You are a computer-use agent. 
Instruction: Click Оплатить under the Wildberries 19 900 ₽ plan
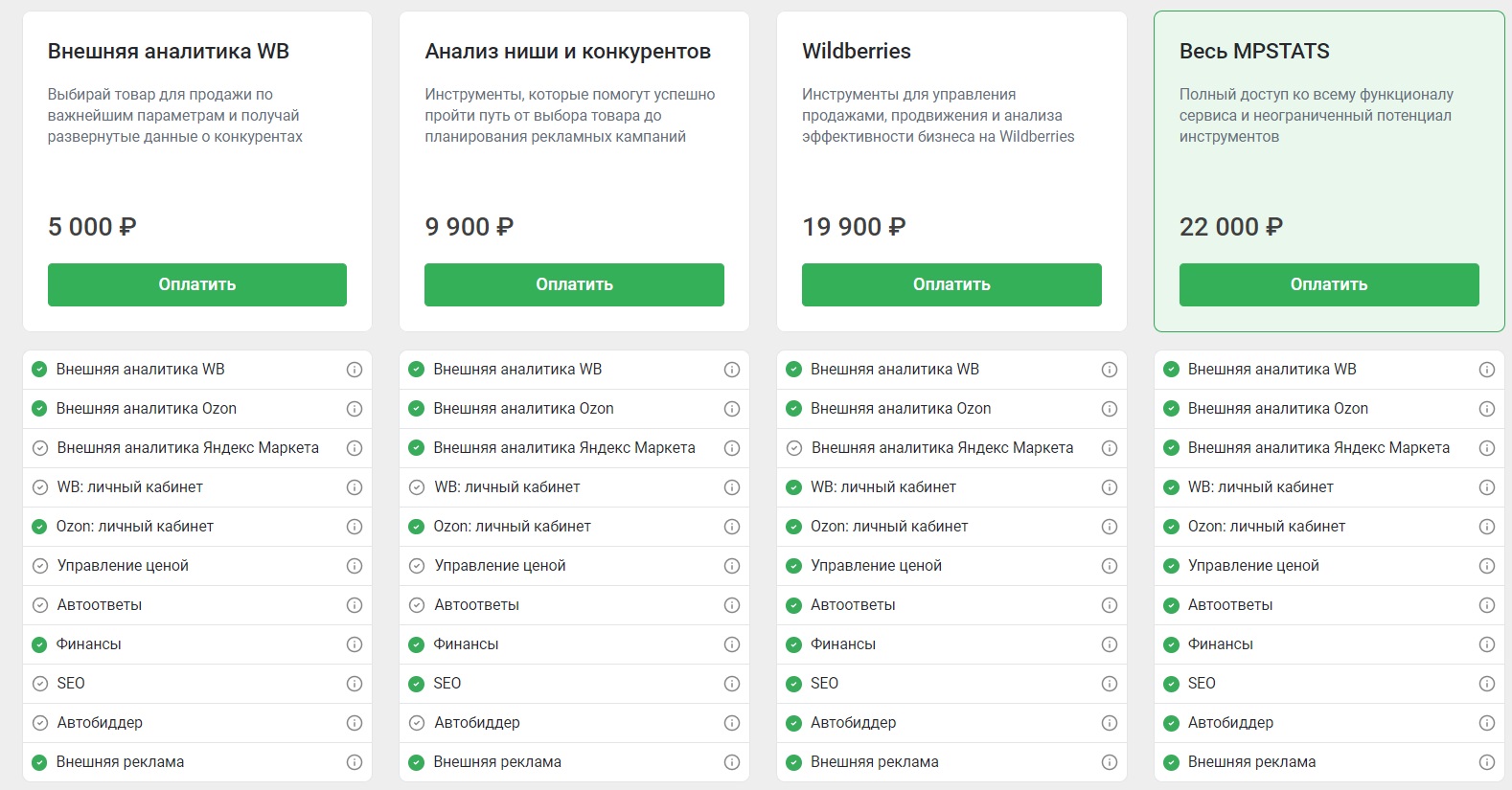click(x=951, y=284)
